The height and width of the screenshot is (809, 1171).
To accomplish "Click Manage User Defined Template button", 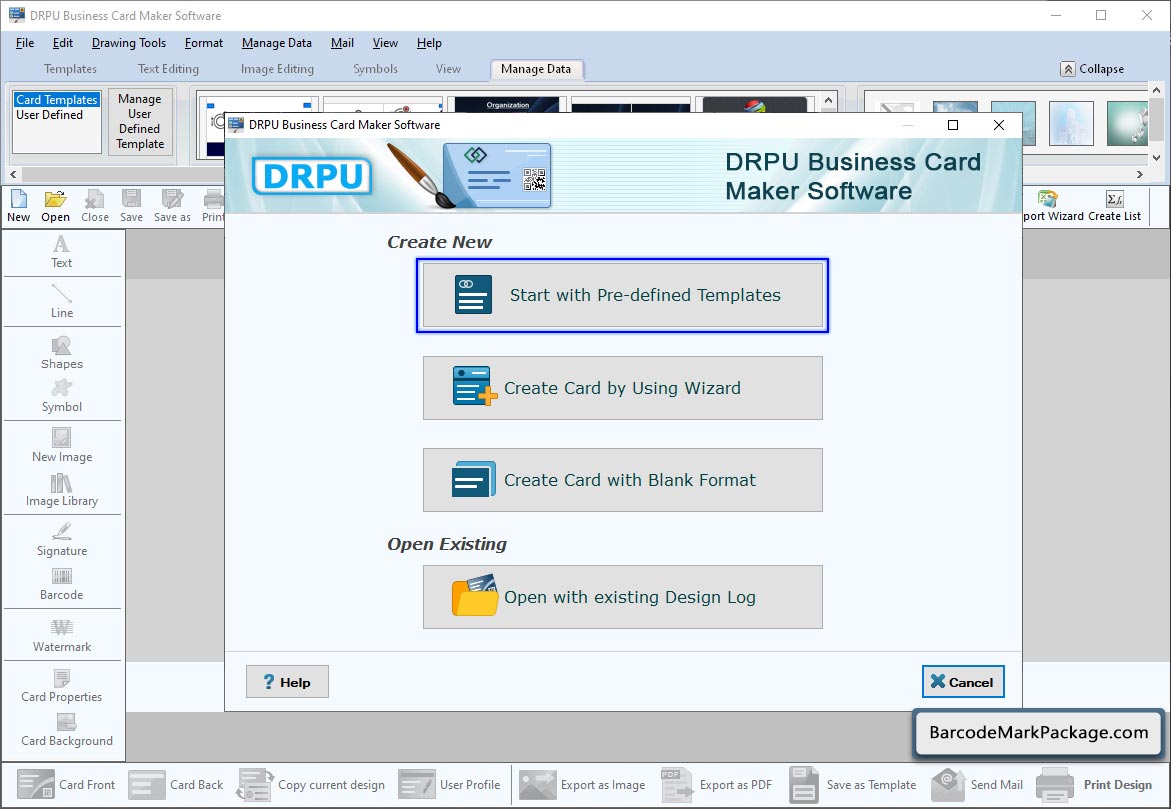I will [140, 121].
